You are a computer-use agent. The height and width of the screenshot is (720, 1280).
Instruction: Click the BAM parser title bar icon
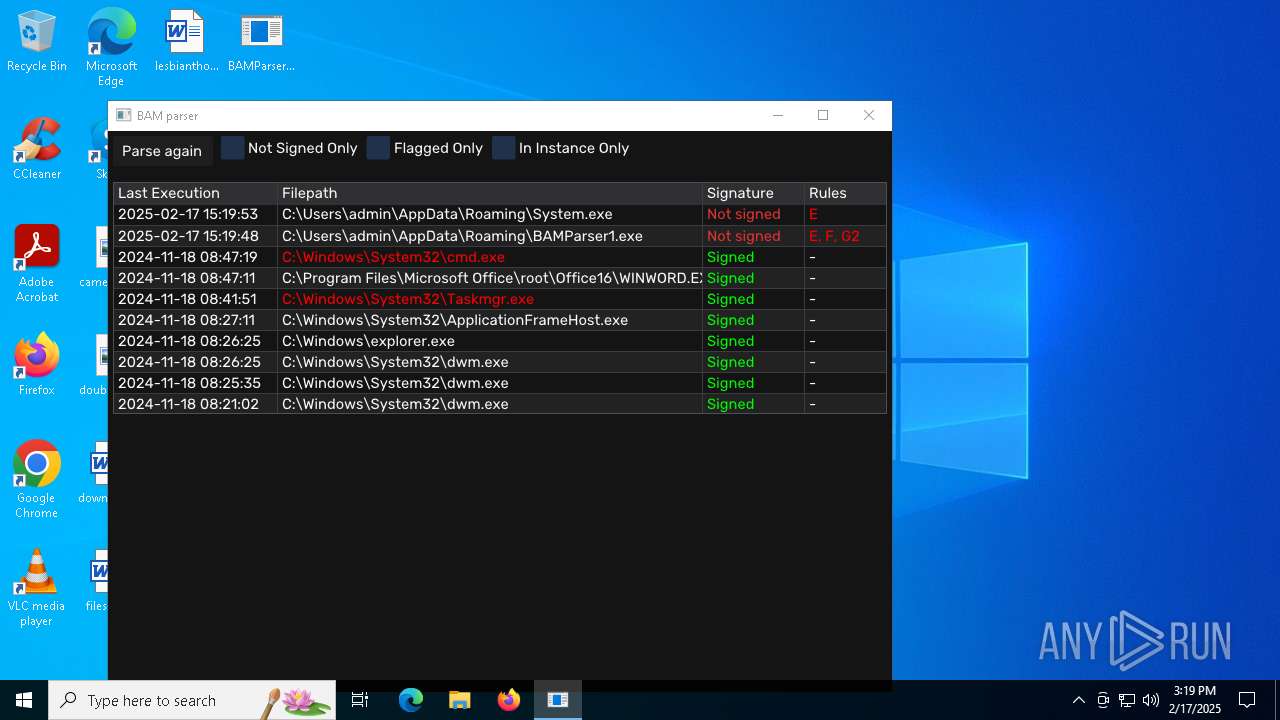pyautogui.click(x=124, y=116)
